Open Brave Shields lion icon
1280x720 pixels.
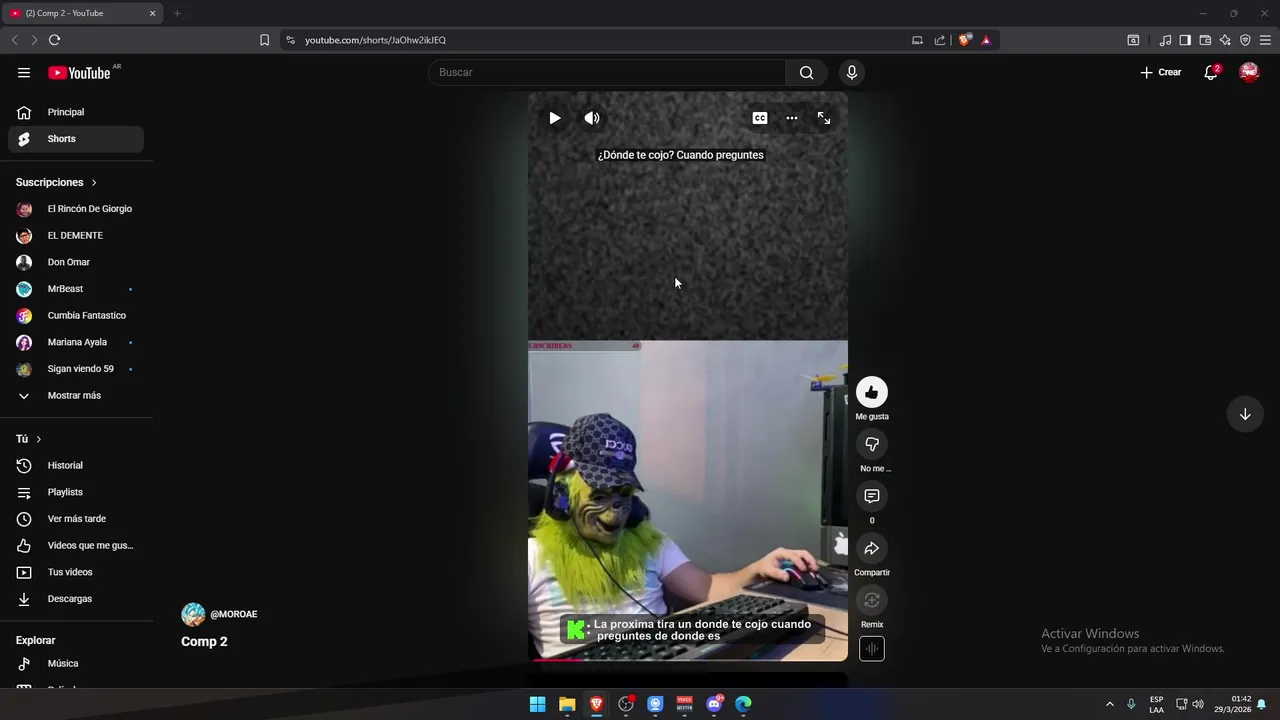(x=964, y=40)
